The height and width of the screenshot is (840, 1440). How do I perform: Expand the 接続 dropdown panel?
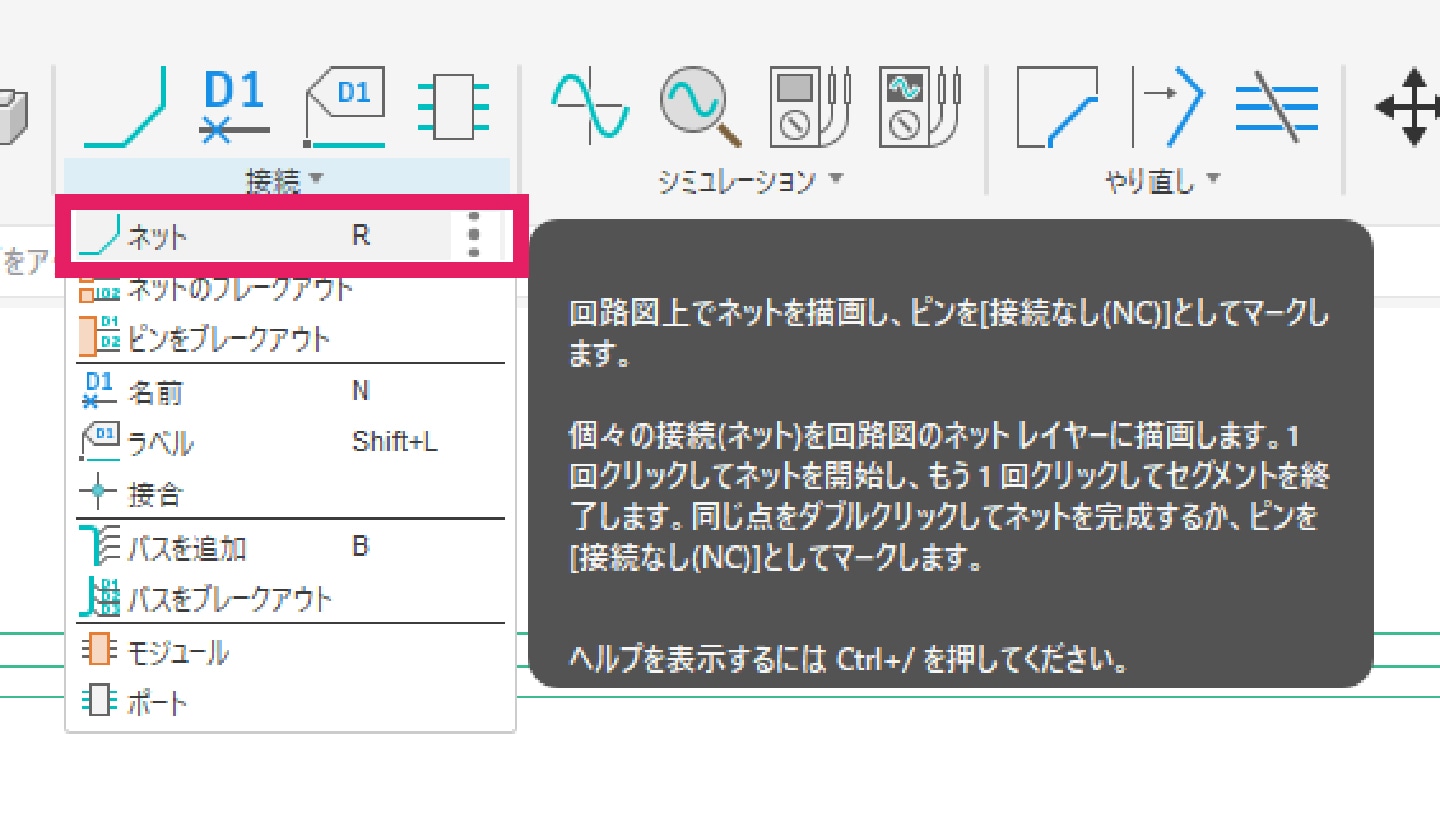tap(286, 181)
